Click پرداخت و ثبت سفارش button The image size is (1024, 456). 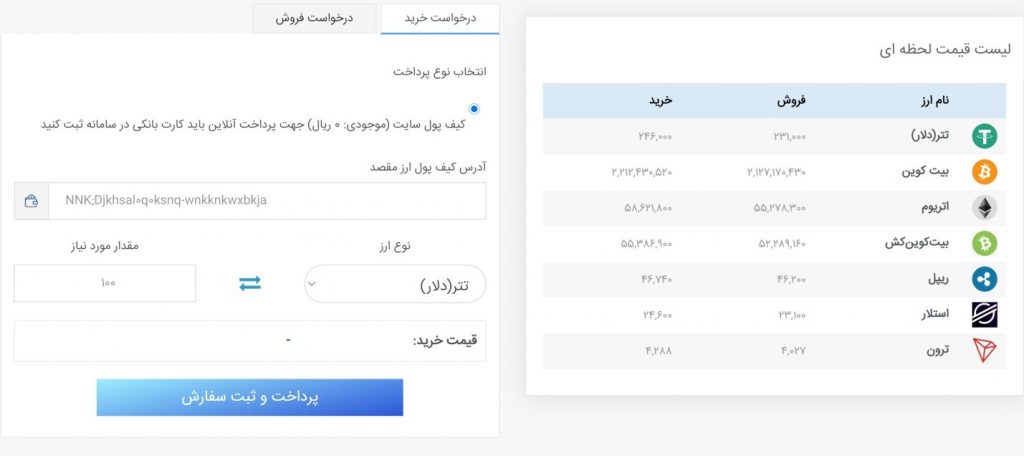click(249, 397)
